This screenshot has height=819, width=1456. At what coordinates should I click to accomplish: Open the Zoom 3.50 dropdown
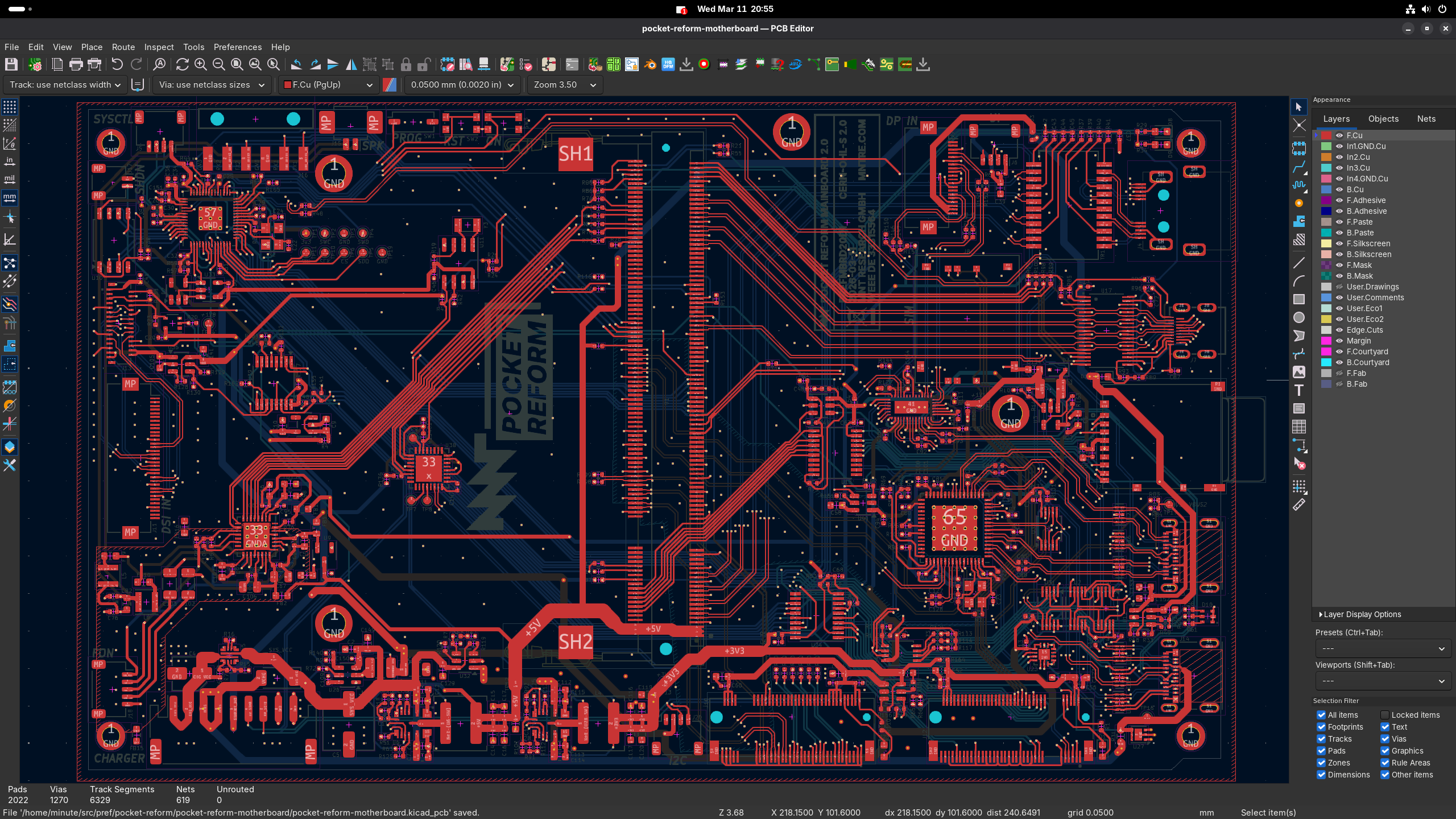[565, 85]
